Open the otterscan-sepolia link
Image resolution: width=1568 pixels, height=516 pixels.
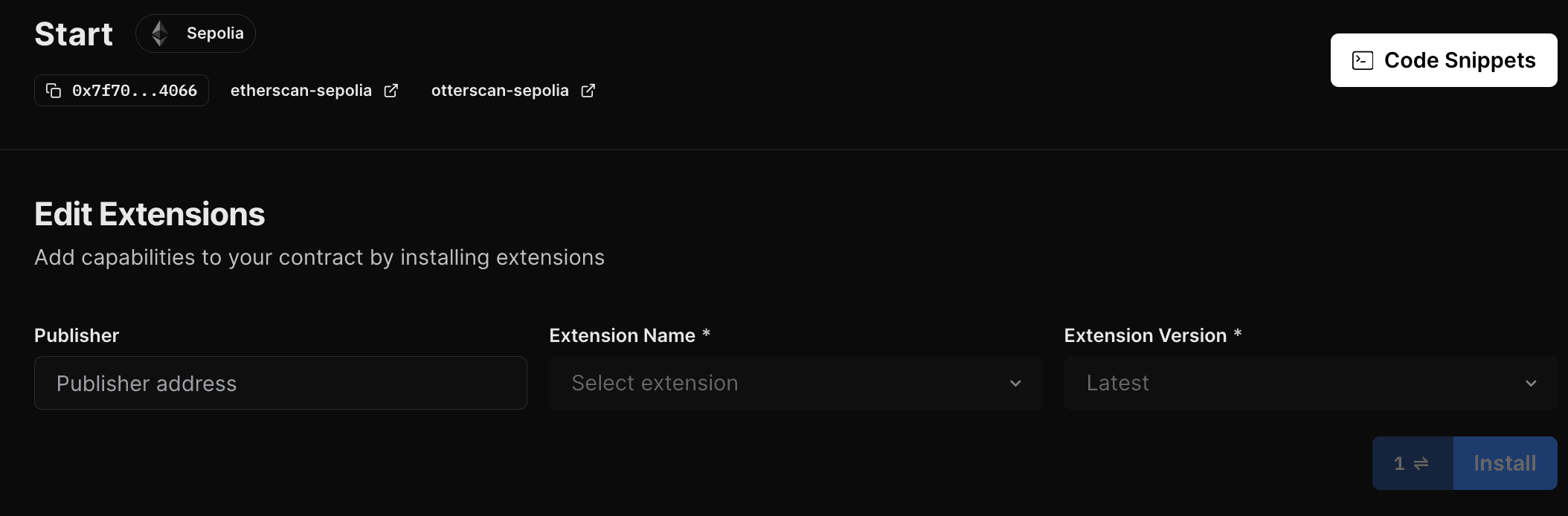tap(500, 91)
